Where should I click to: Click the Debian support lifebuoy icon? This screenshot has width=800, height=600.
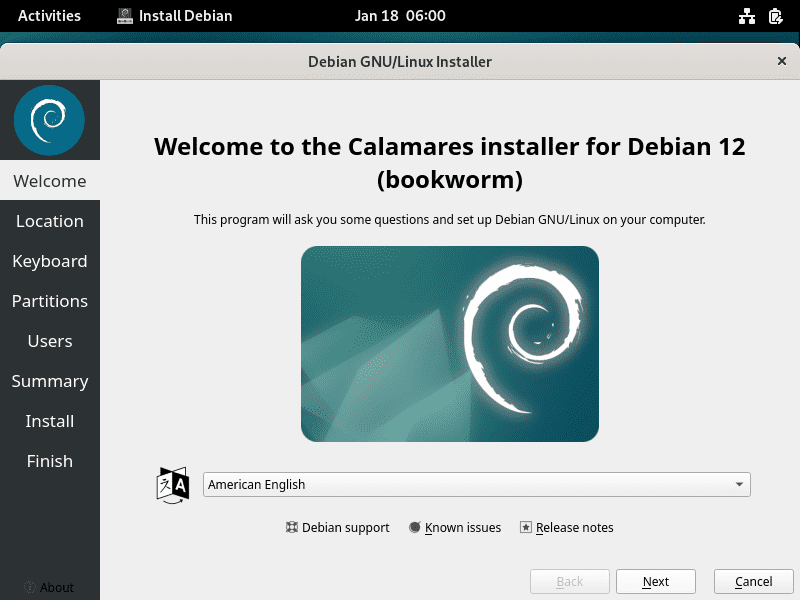pos(291,527)
